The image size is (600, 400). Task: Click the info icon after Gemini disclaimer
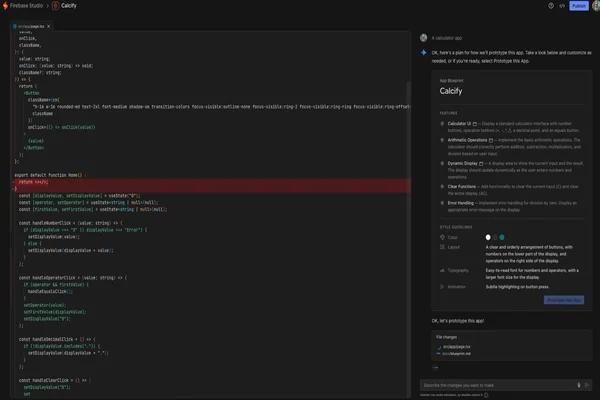(x=486, y=395)
